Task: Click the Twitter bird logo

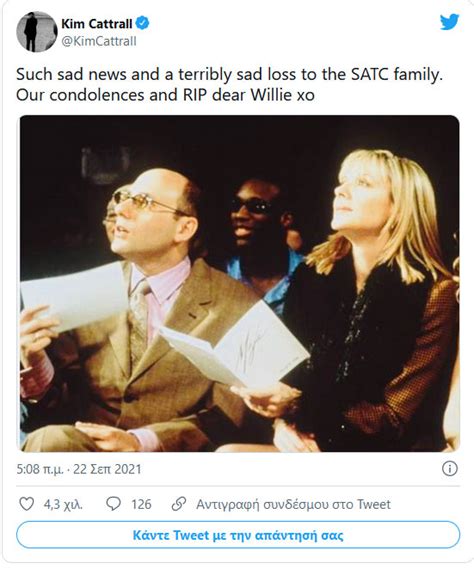Action: click(449, 22)
